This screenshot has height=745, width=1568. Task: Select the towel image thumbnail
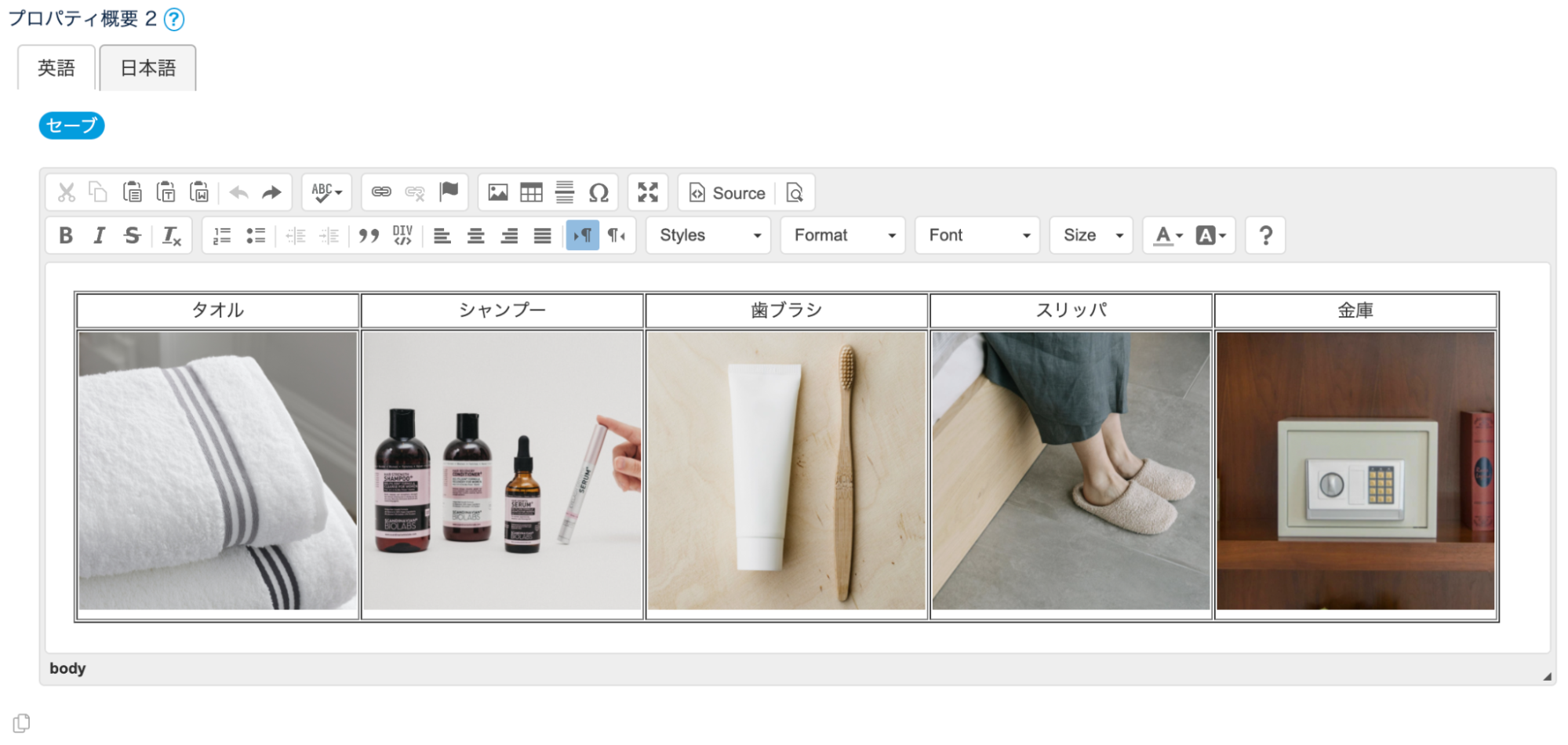tap(218, 471)
